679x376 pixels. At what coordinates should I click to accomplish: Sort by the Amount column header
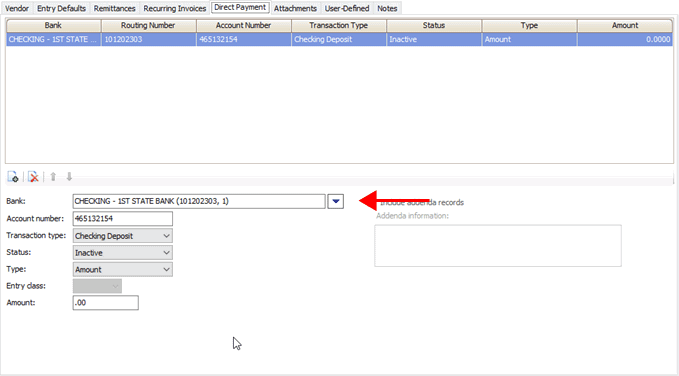click(x=625, y=26)
